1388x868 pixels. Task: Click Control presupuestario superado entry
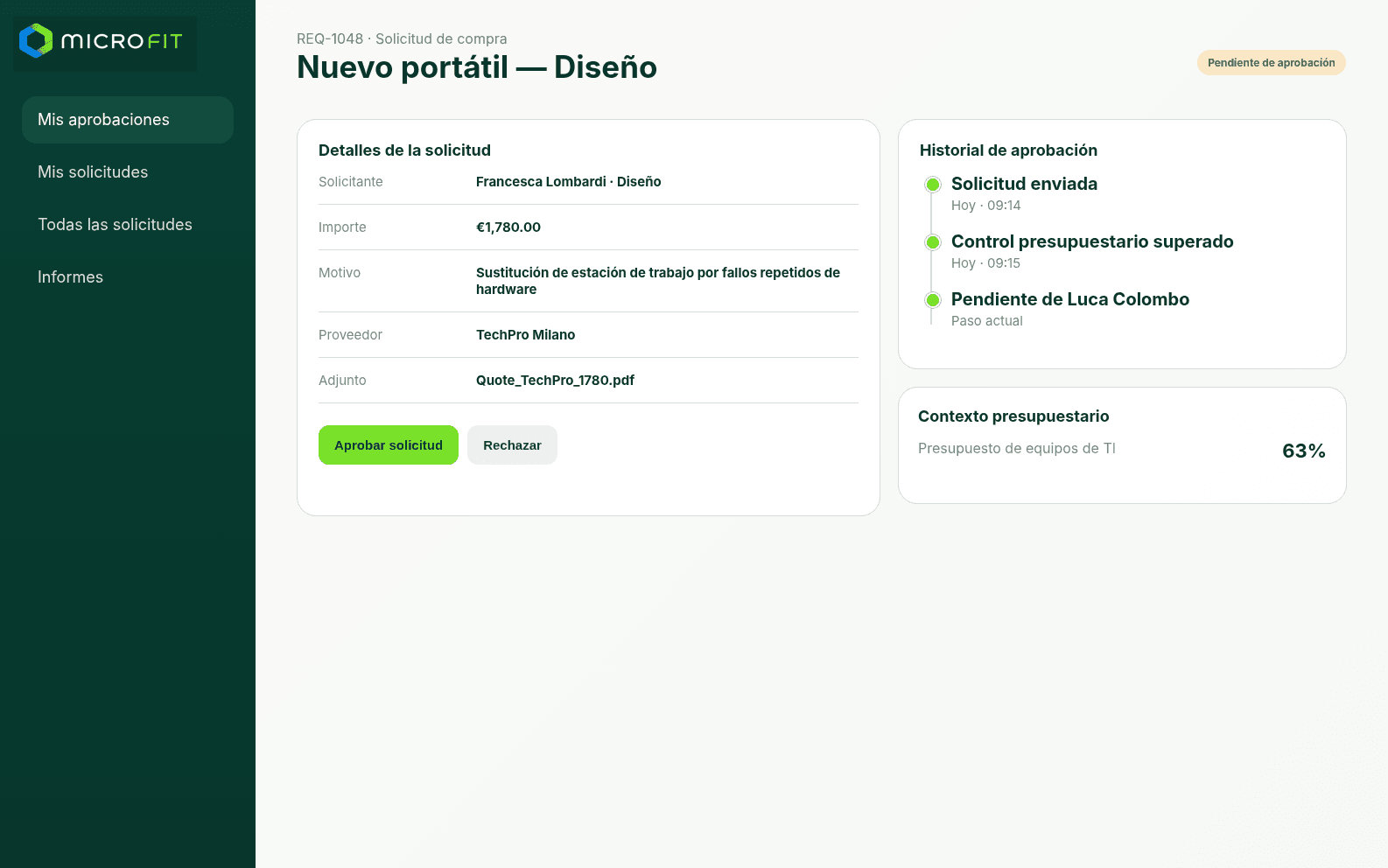pos(1092,241)
